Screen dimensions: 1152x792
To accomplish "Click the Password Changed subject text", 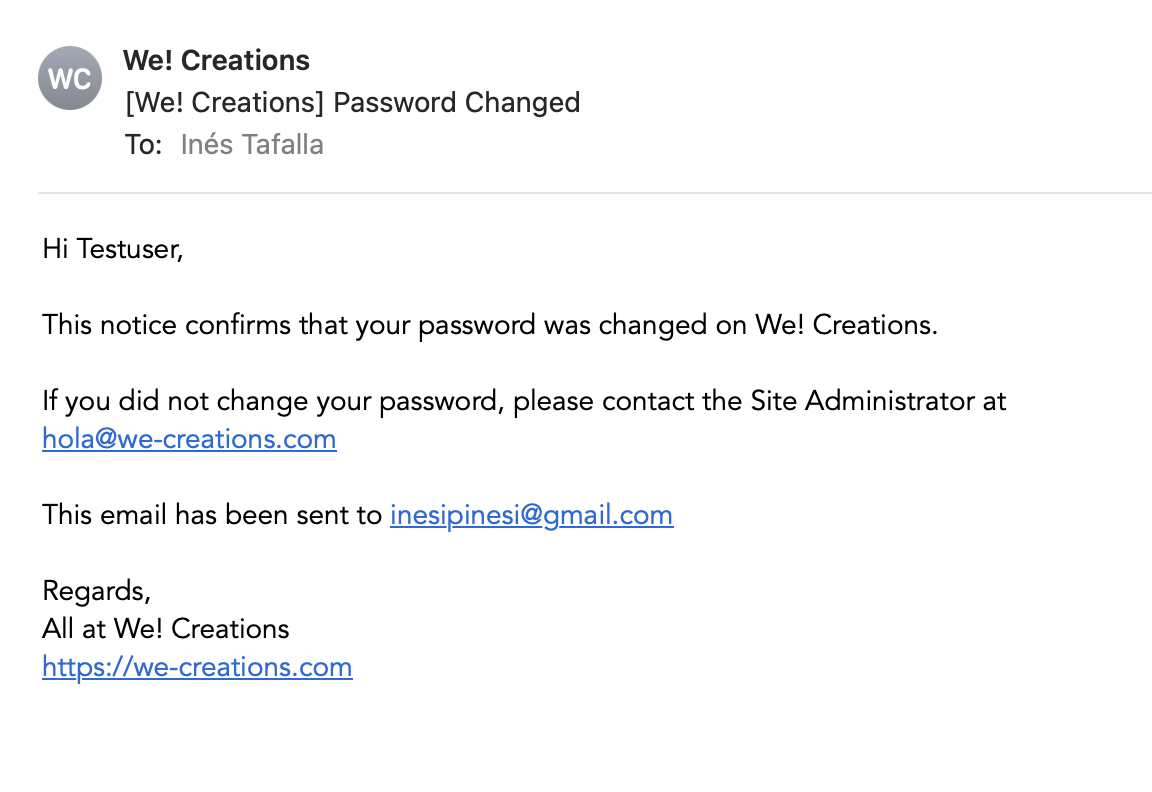I will (456, 102).
